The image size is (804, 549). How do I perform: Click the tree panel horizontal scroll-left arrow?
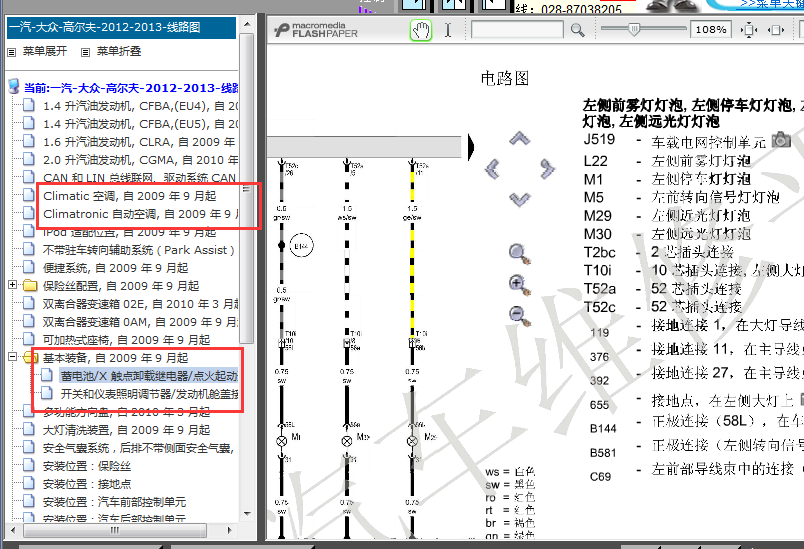click(x=13, y=530)
